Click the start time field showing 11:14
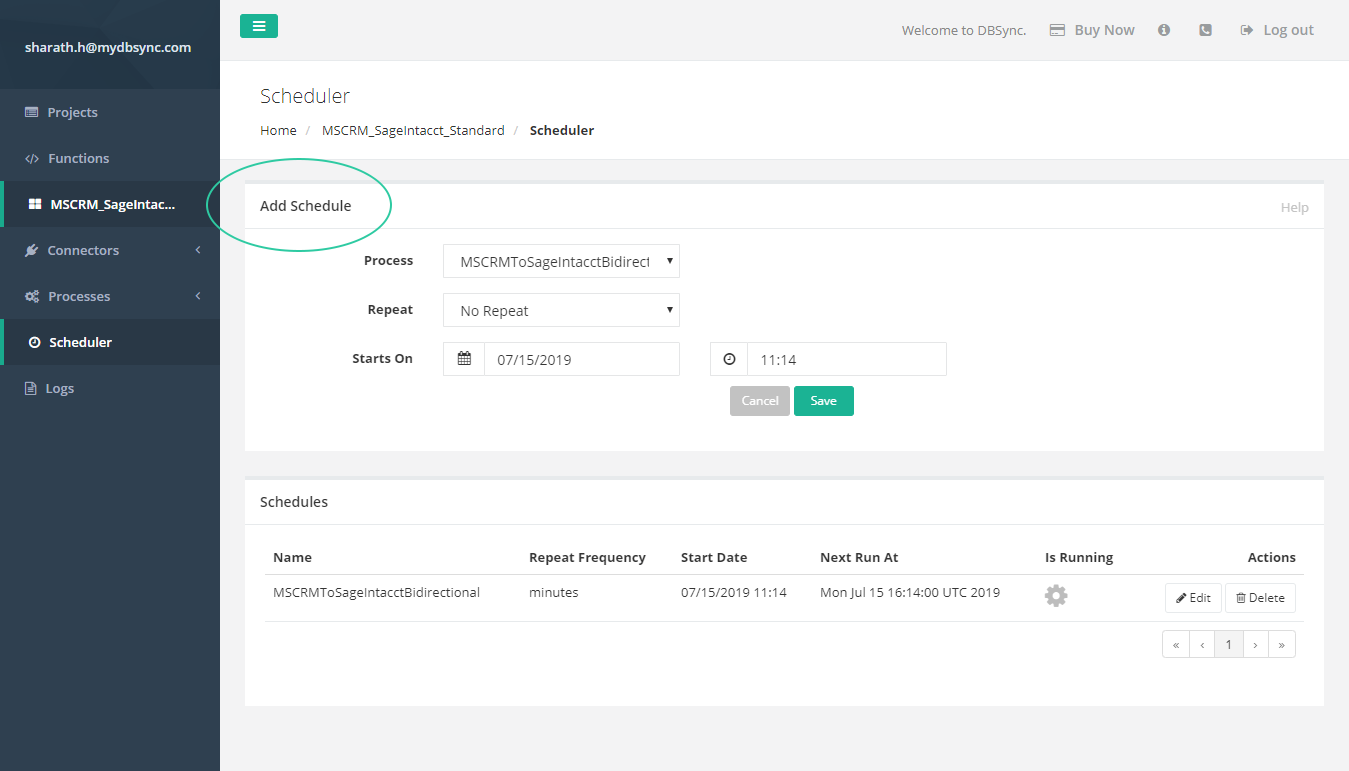 846,359
